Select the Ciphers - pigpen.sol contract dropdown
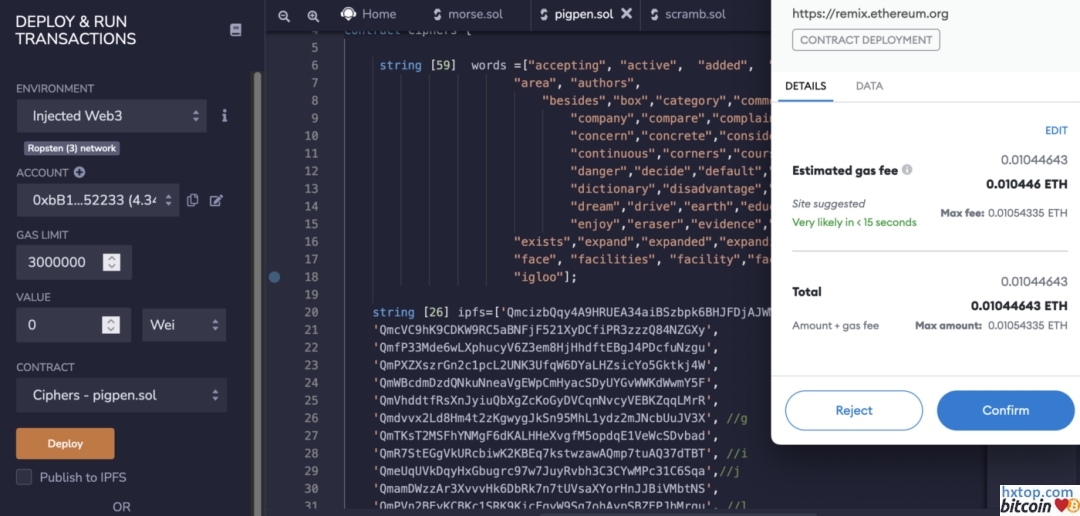 (121, 395)
